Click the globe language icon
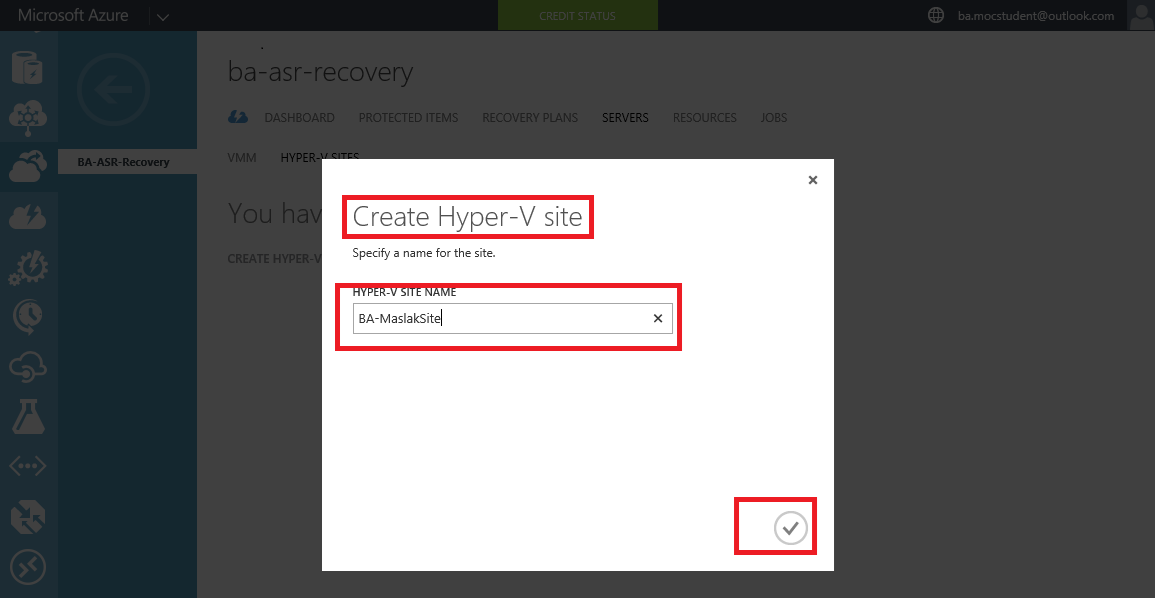Image resolution: width=1155 pixels, height=598 pixels. [935, 15]
